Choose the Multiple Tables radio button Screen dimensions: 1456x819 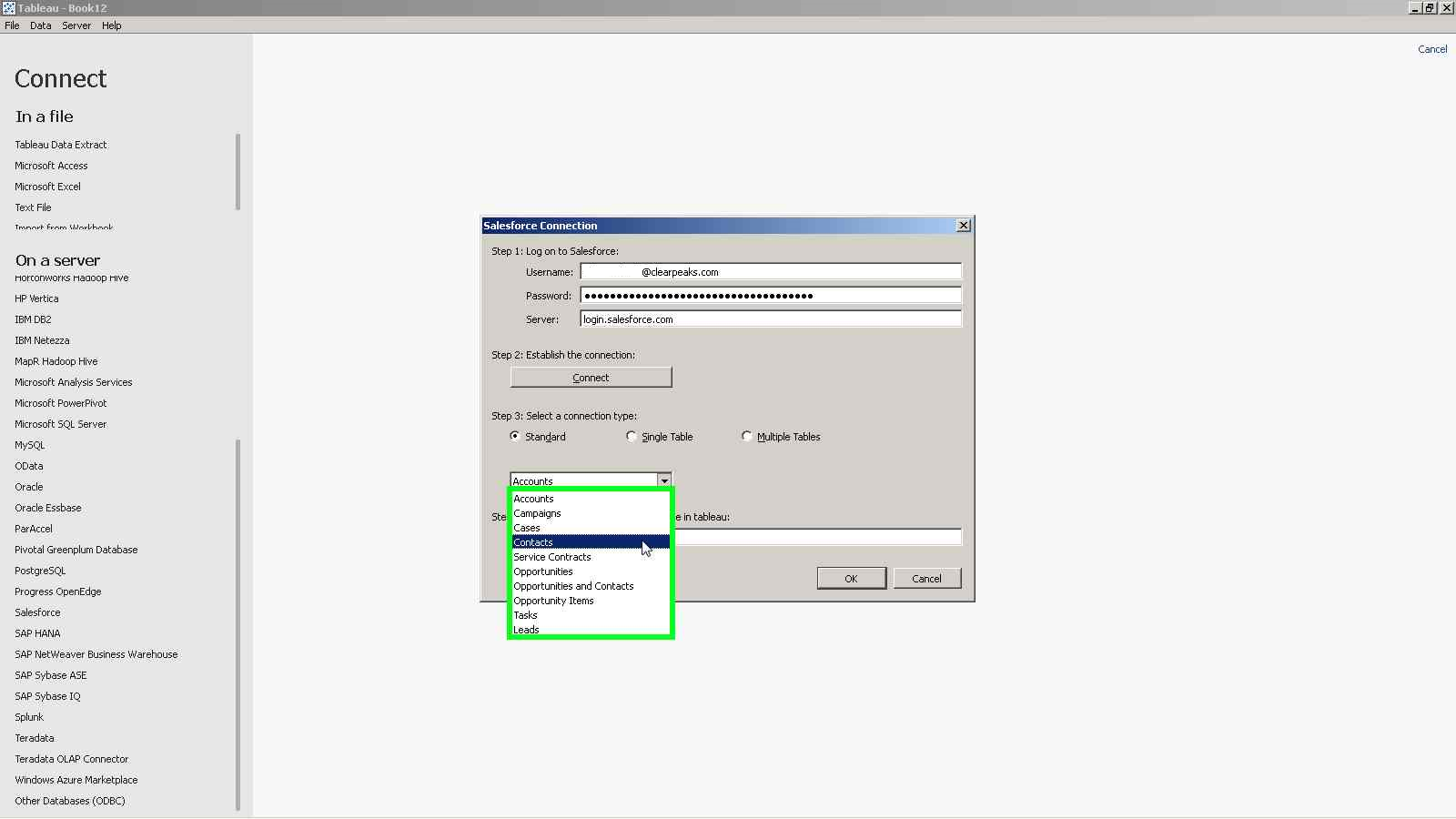pyautogui.click(x=747, y=437)
